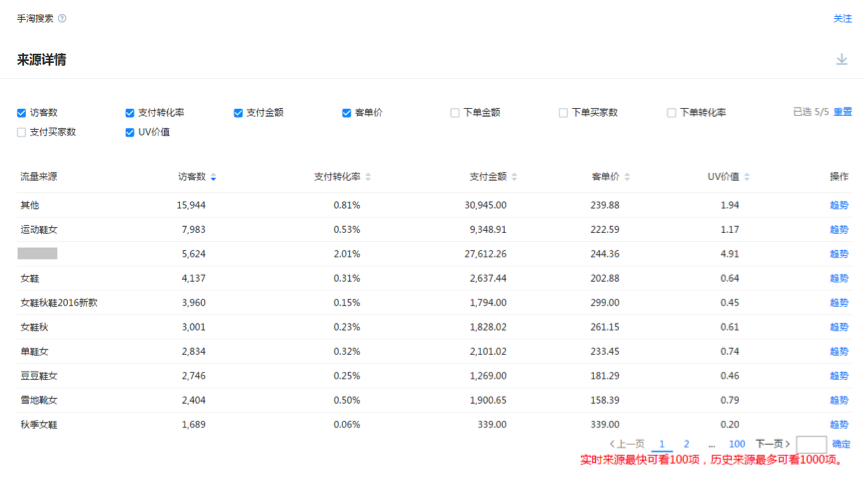Click the help icon next to 手淘搜索
This screenshot has width=865, height=479.
coord(62,19)
